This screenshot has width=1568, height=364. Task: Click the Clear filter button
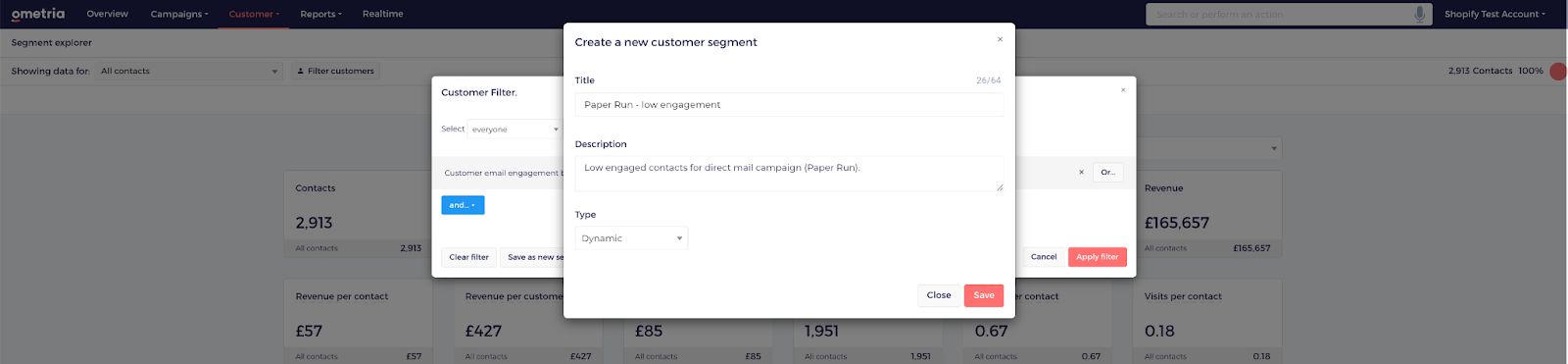(x=468, y=257)
